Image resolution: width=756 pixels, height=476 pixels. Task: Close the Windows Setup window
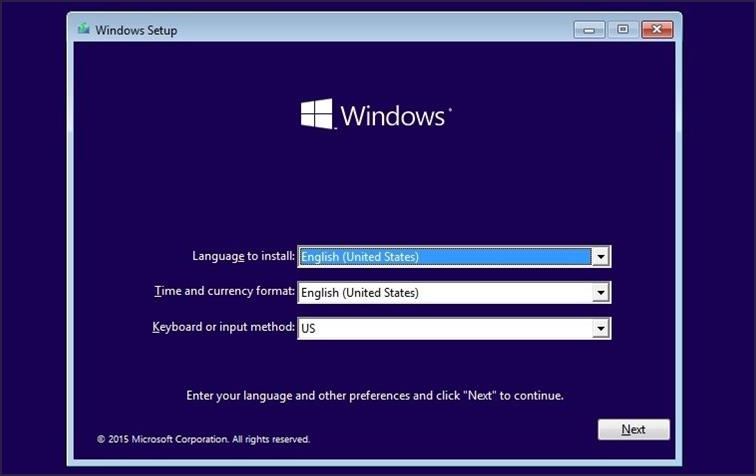click(x=657, y=29)
